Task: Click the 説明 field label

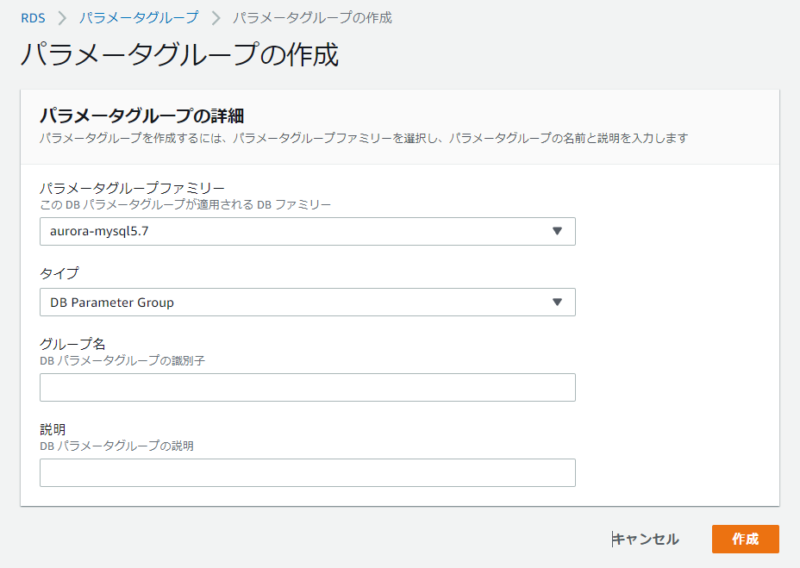Action: [x=53, y=429]
